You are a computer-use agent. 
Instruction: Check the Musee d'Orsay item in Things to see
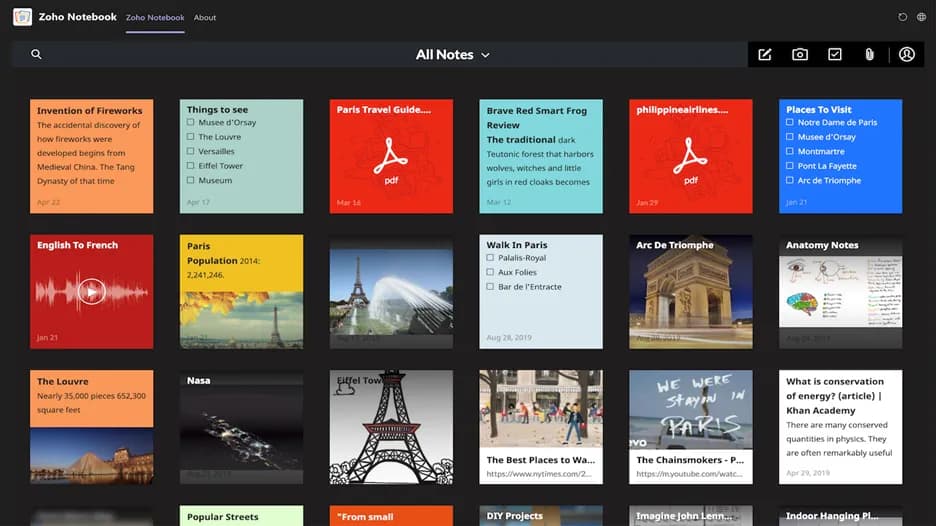[x=191, y=123]
